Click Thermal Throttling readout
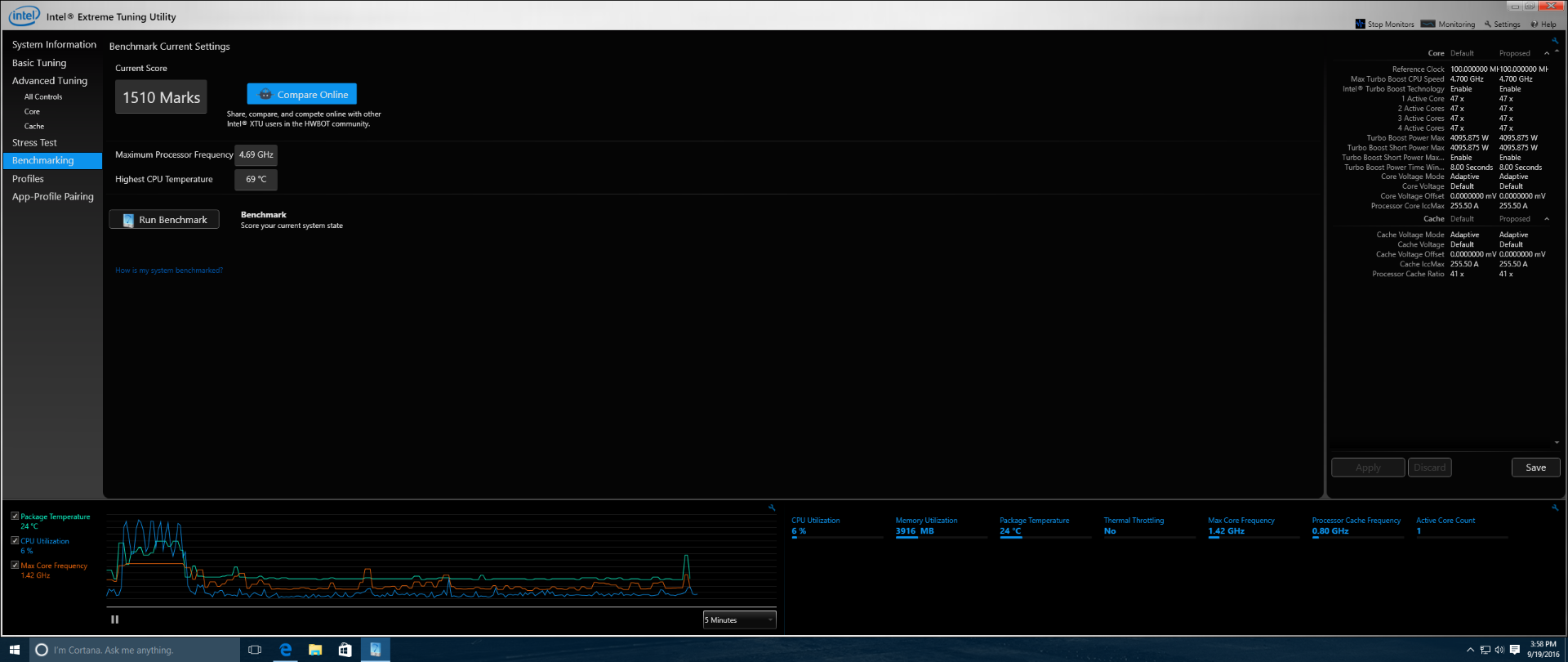Viewport: 1568px width, 662px height. pos(1150,526)
